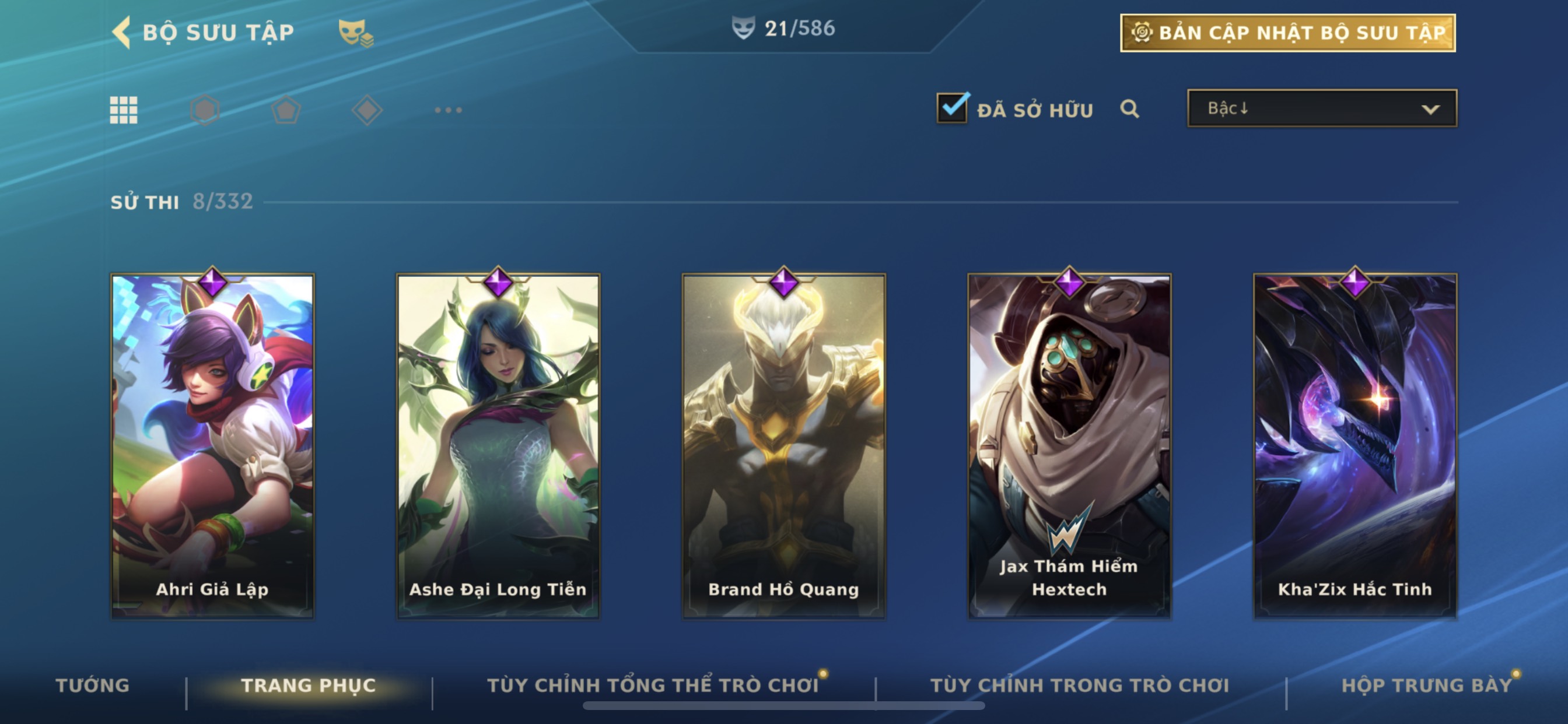
Task: Open the Ahri Giả Lập skin card
Action: click(212, 445)
